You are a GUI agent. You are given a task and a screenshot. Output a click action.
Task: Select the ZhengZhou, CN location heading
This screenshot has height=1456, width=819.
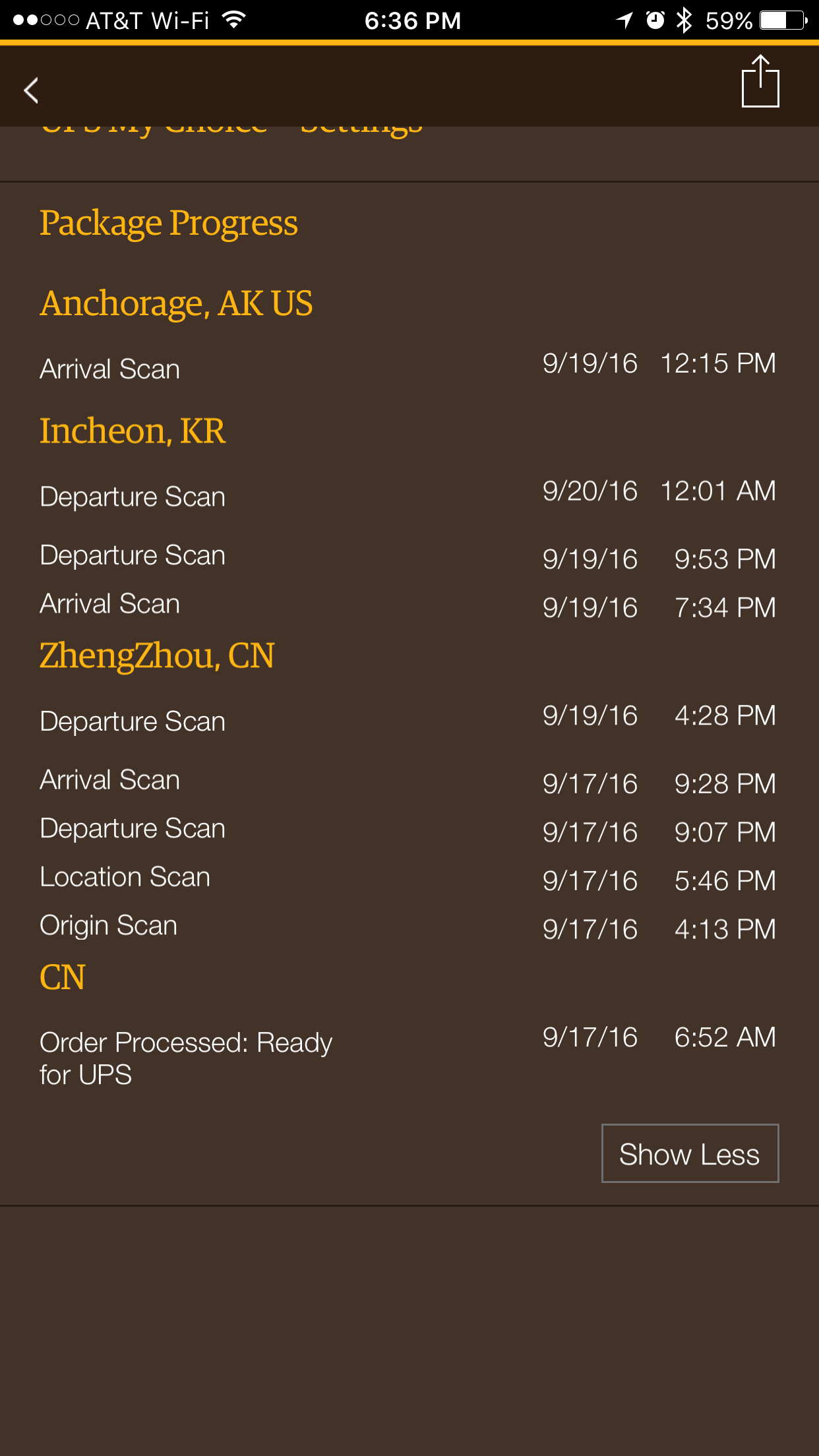157,657
